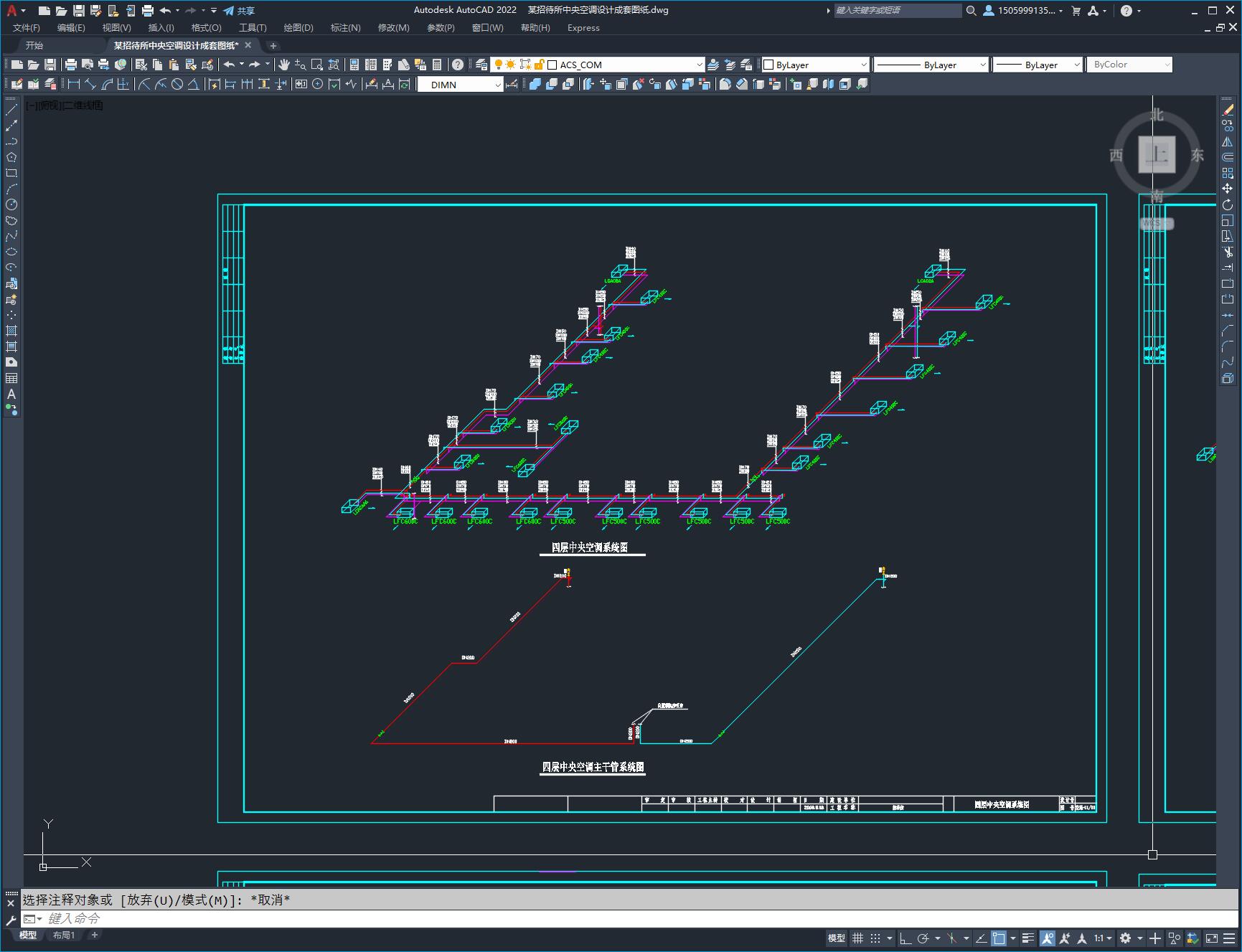The height and width of the screenshot is (952, 1242).
Task: Click the ViewCube top face 上
Action: [1157, 154]
